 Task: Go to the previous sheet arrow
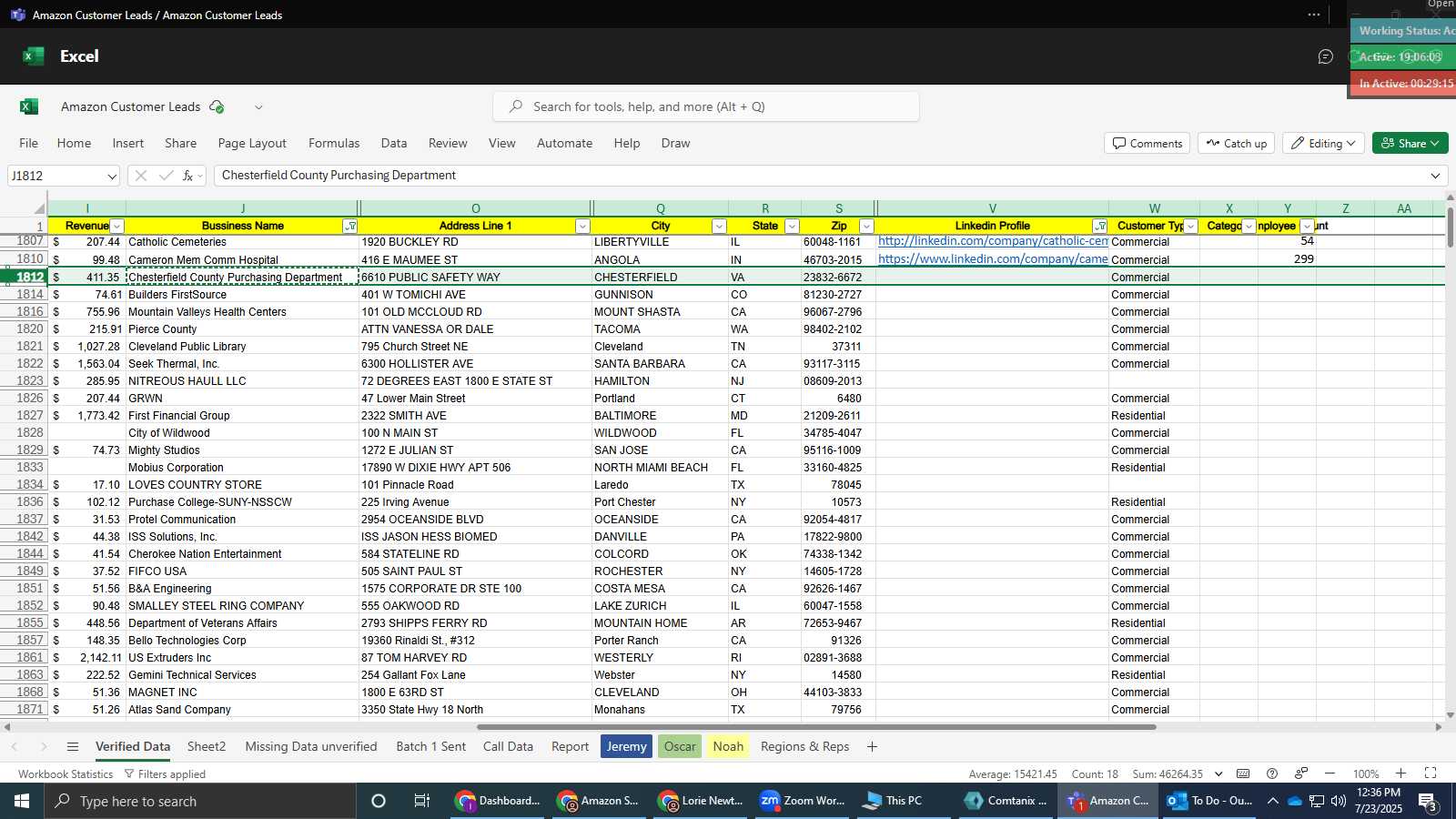15,746
